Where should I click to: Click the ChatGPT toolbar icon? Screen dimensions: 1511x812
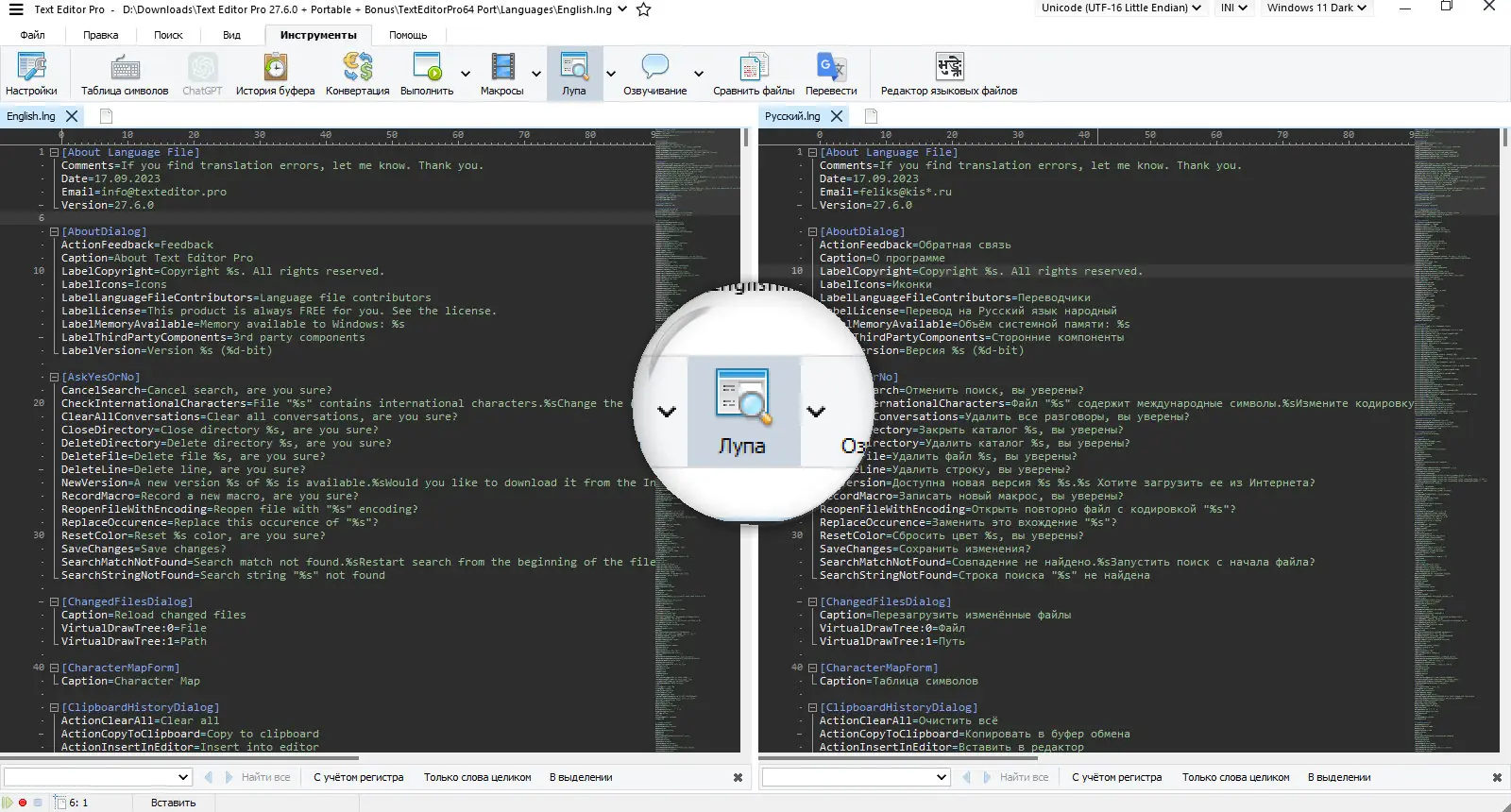point(202,74)
